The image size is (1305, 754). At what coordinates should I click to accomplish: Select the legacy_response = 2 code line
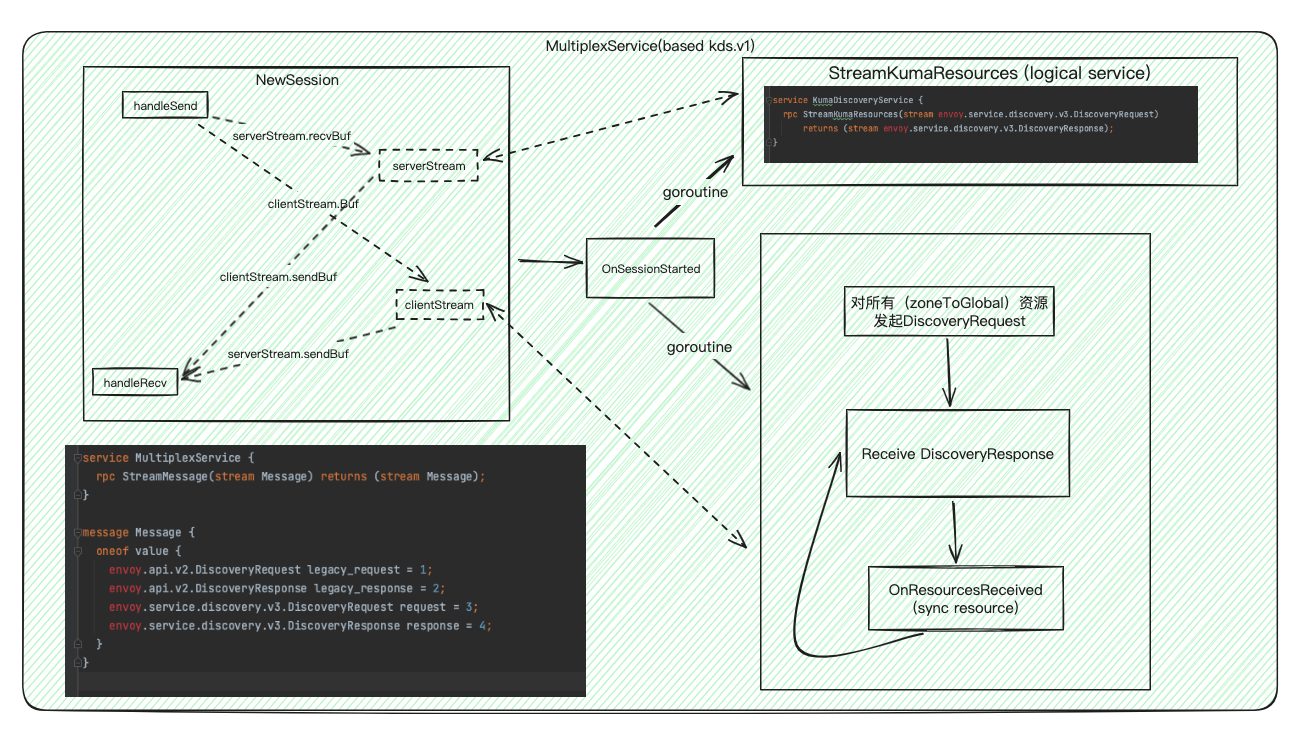(x=276, y=588)
